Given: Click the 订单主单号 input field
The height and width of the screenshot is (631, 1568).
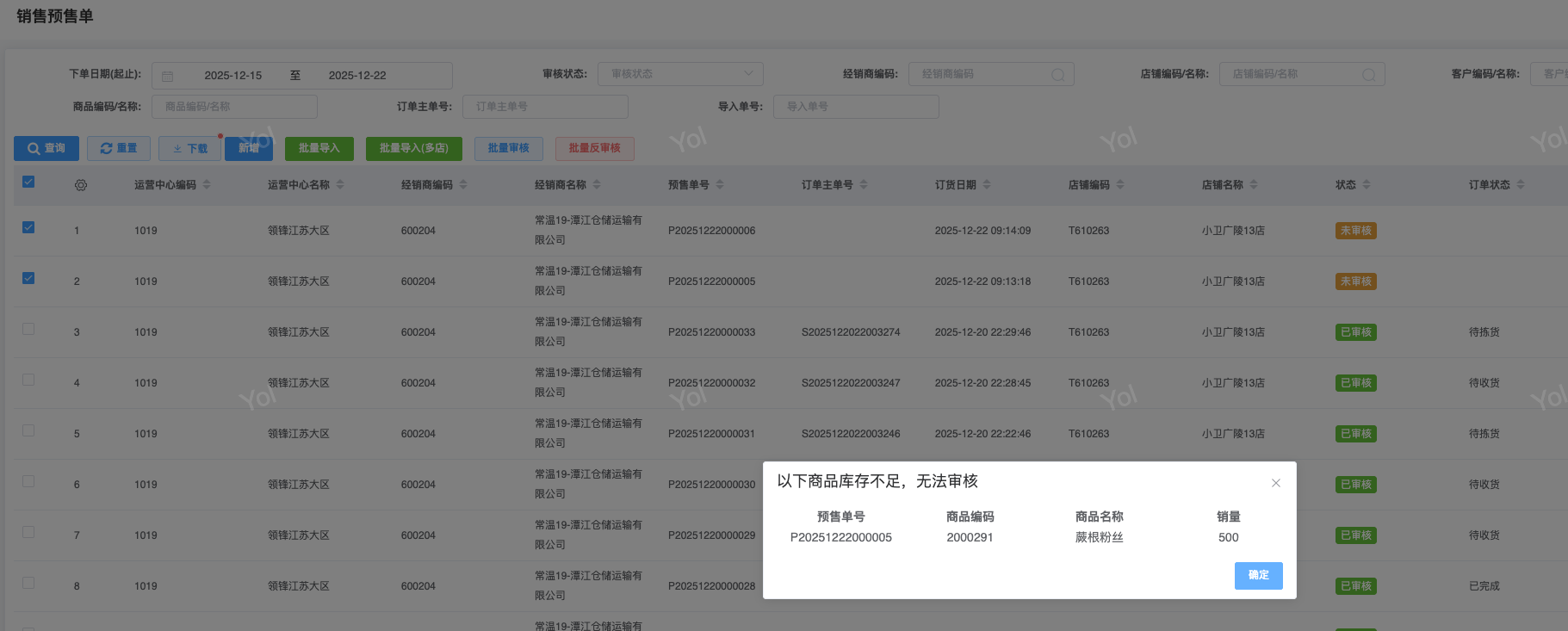Looking at the screenshot, I should pos(545,107).
